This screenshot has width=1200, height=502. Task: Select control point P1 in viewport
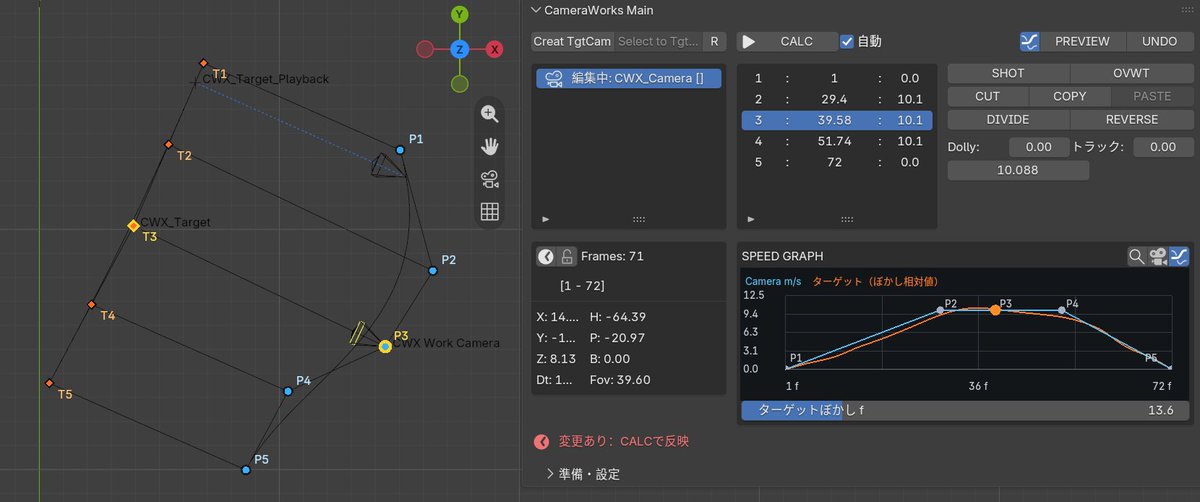click(400, 150)
